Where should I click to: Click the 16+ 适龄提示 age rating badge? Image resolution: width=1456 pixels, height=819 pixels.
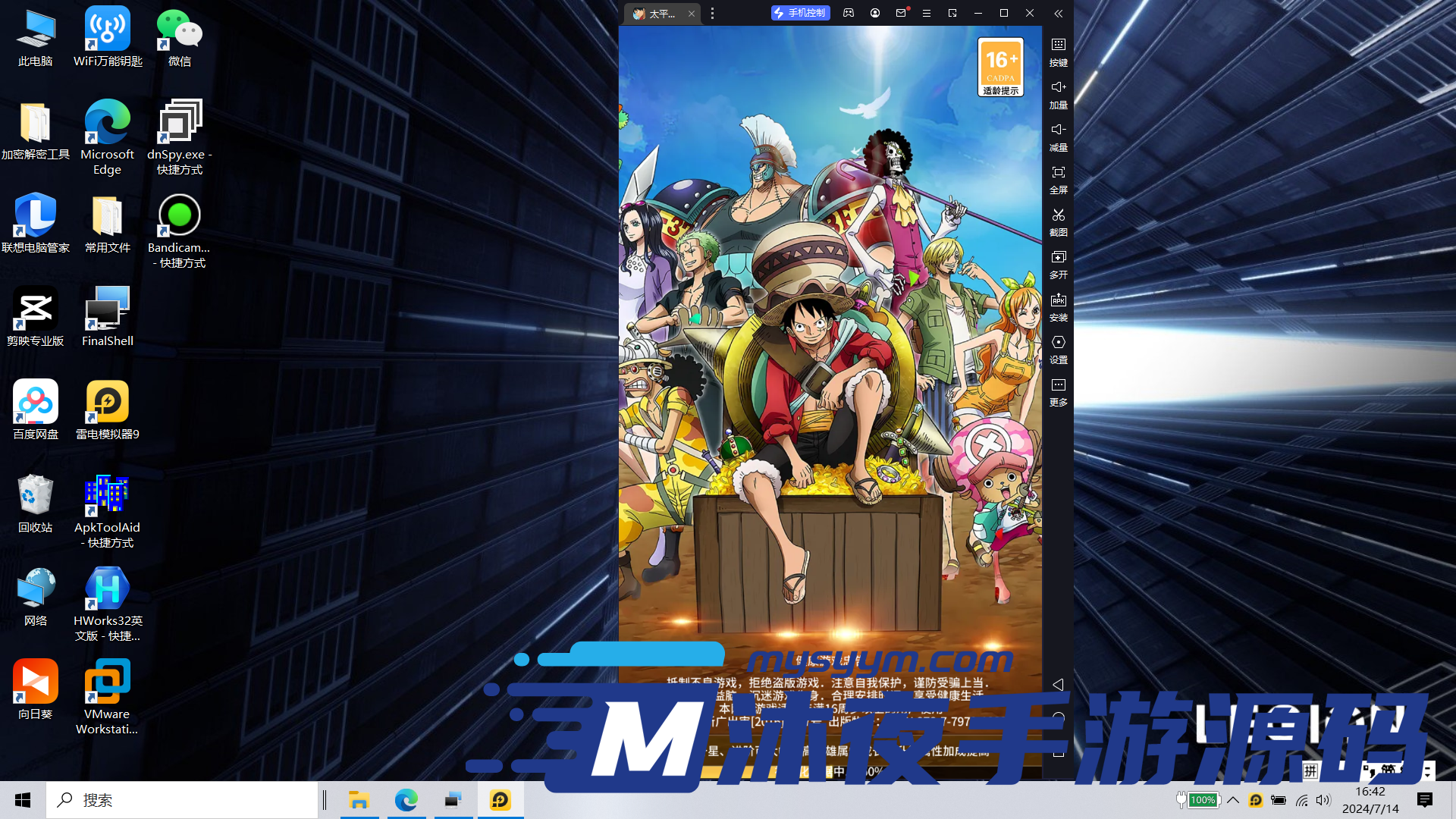click(x=1000, y=67)
